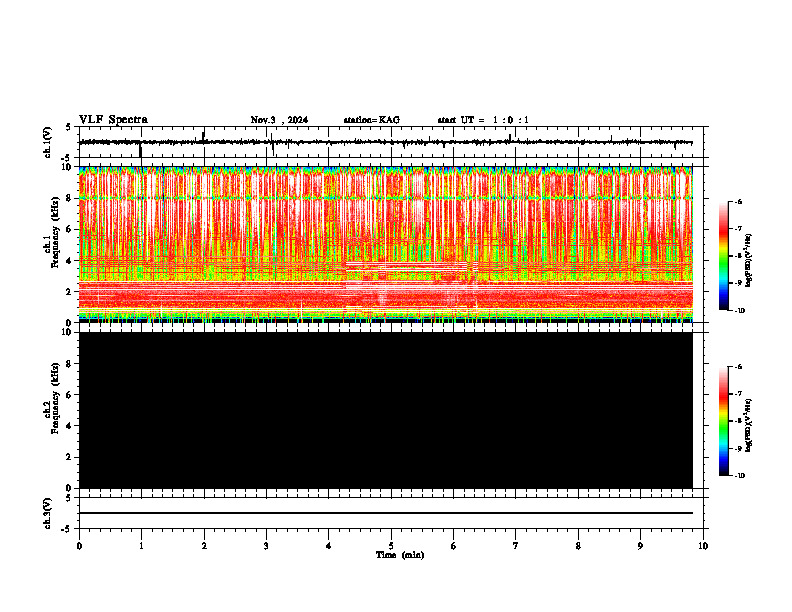The height and width of the screenshot is (612, 792).
Task: Click time-axis tick label 3
Action: click(266, 546)
